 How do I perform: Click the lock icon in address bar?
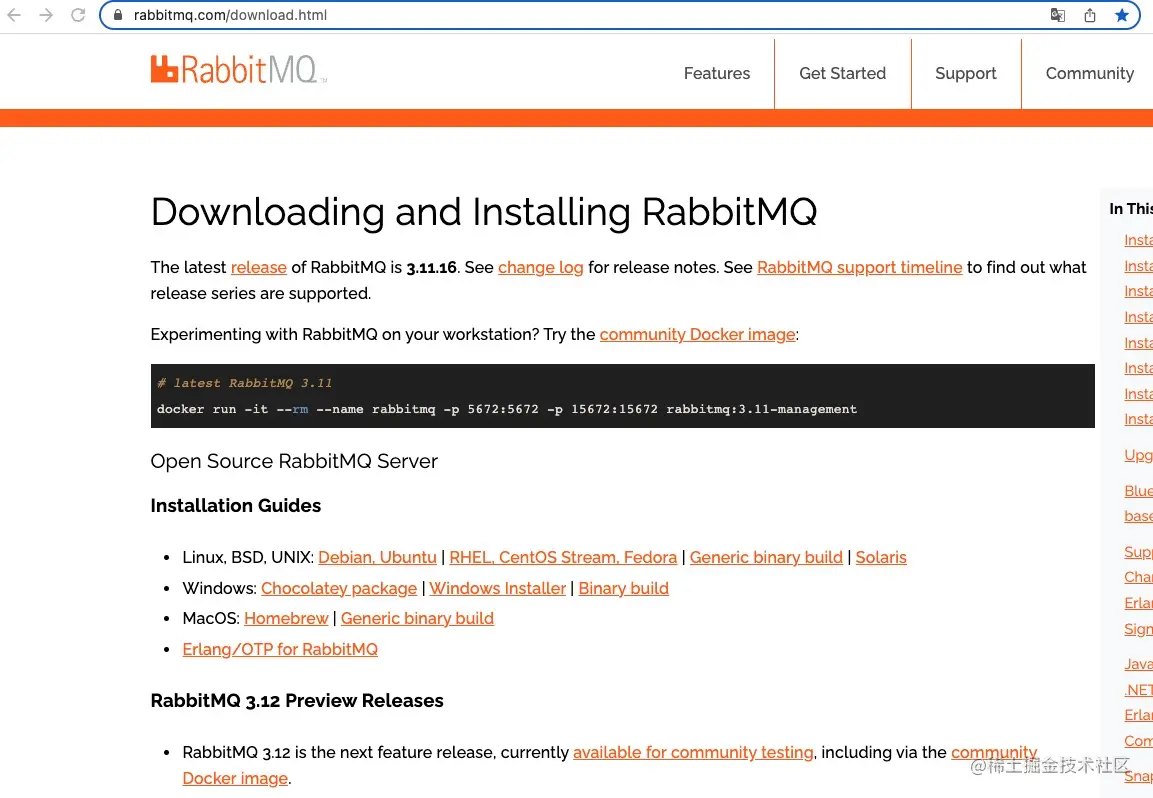(118, 15)
